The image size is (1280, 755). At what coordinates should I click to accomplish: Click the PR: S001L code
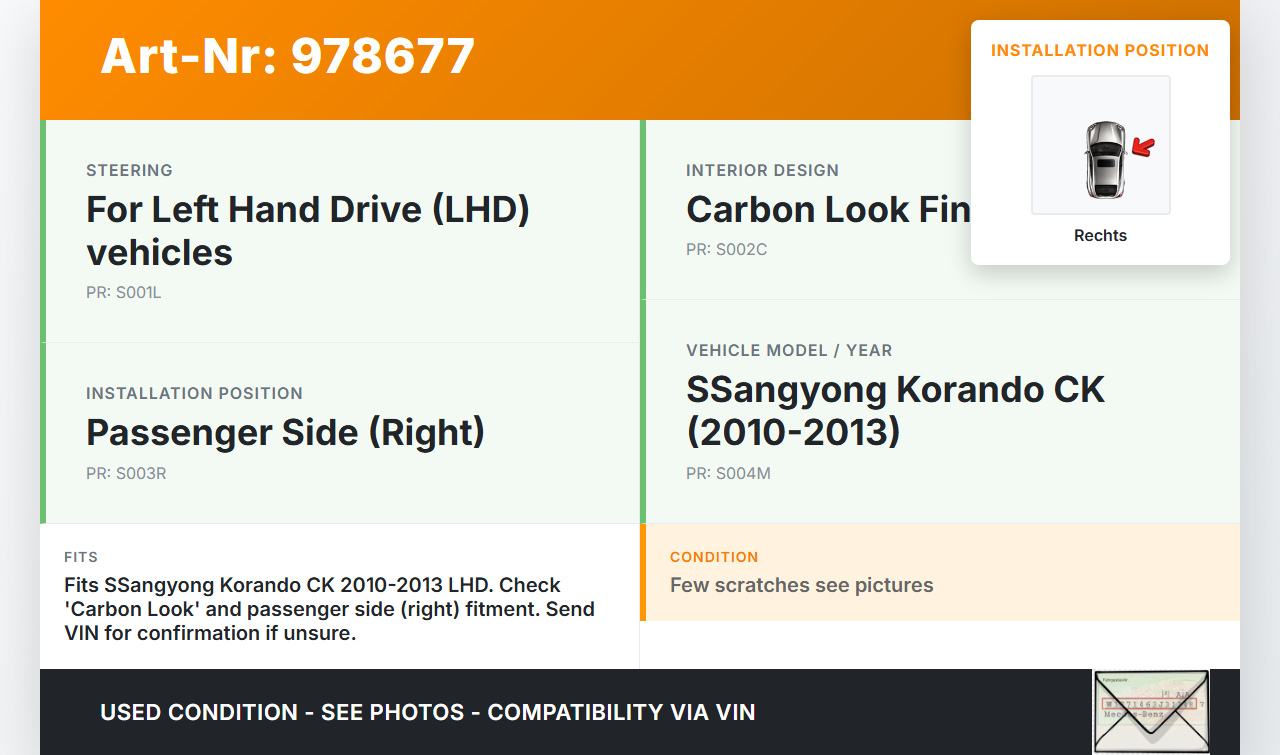123,293
